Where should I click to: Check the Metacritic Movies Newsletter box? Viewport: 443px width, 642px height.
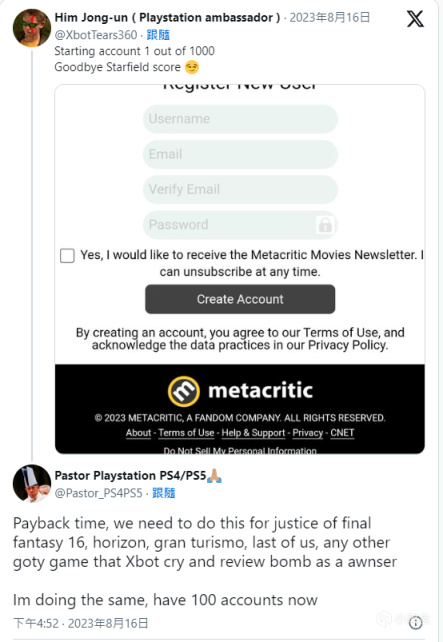pos(67,255)
